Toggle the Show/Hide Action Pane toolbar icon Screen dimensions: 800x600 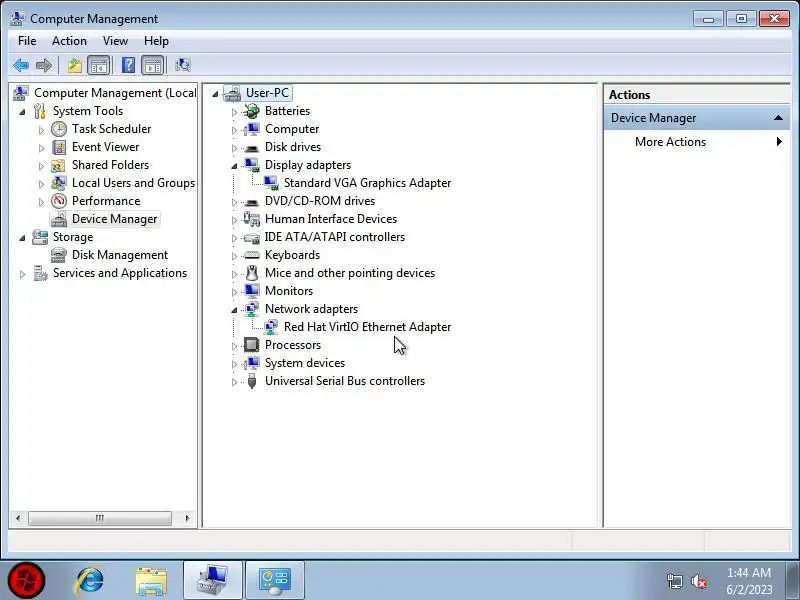pyautogui.click(x=153, y=65)
